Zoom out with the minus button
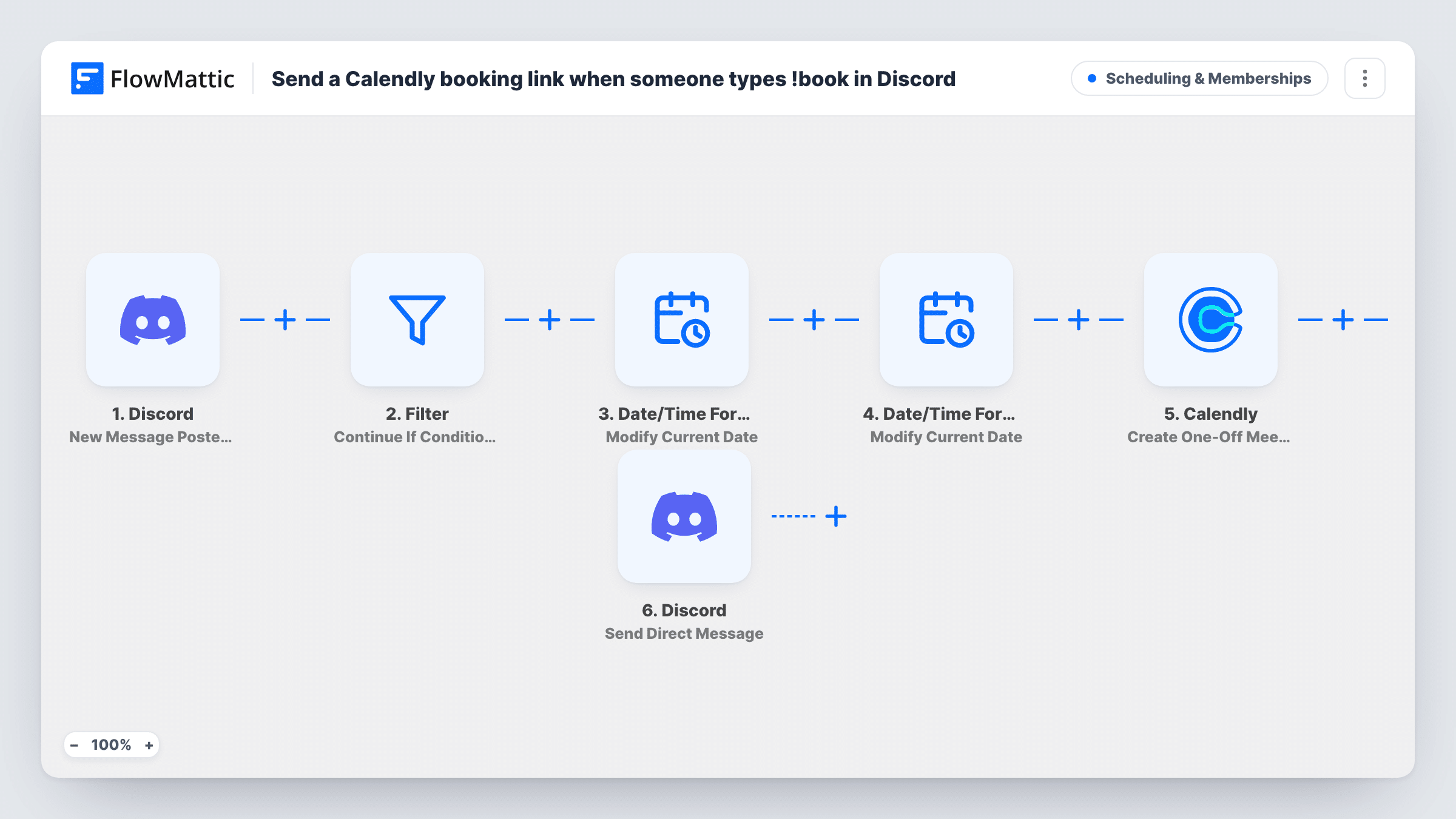1456x819 pixels. [74, 745]
